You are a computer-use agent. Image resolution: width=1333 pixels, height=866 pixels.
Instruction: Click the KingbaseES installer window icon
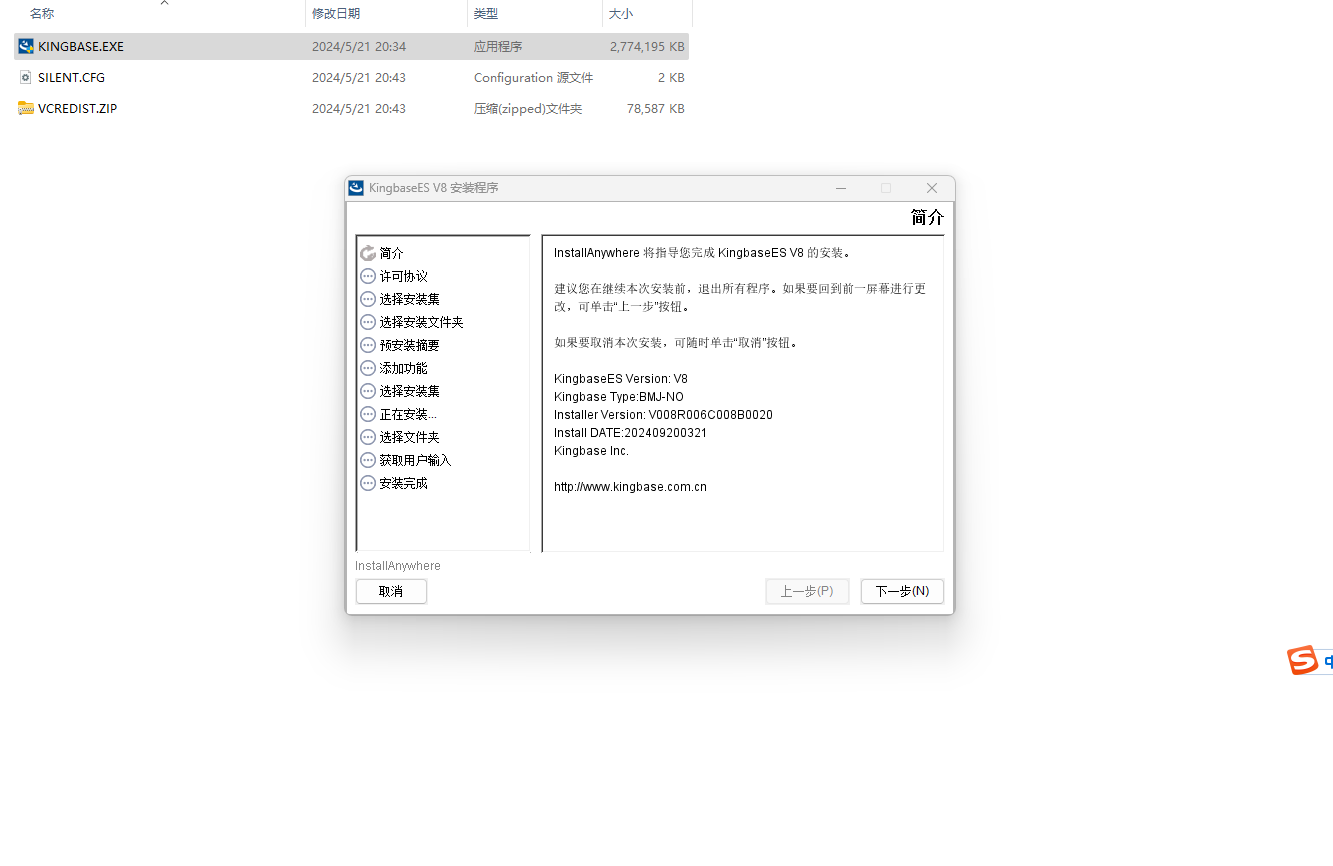tap(355, 187)
